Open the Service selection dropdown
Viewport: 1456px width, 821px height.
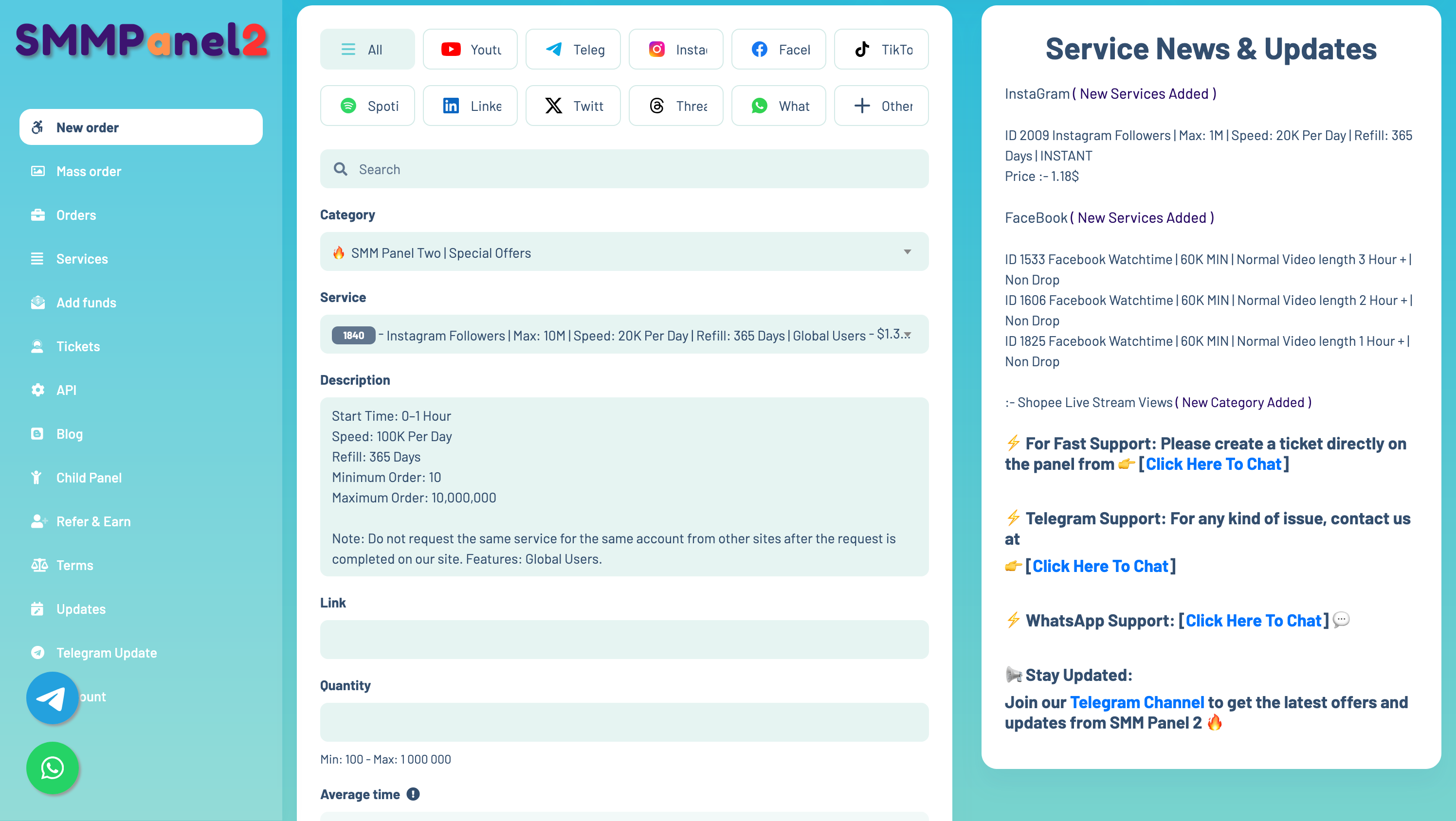pos(623,335)
